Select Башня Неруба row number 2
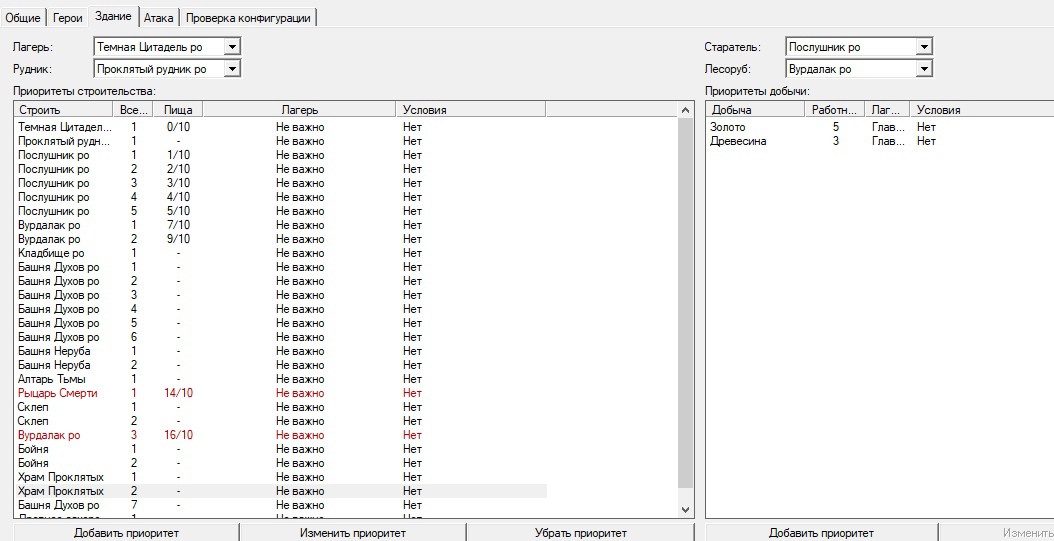 pyautogui.click(x=280, y=365)
